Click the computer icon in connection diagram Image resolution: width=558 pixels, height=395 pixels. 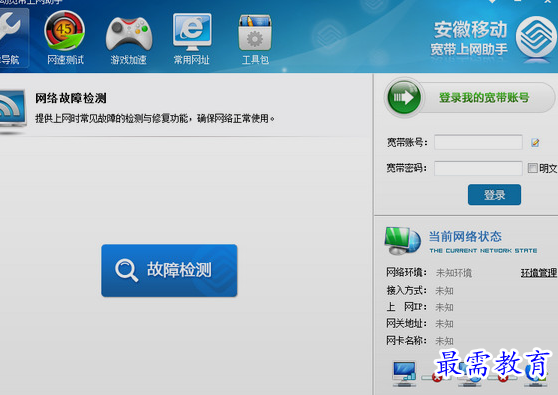click(404, 373)
